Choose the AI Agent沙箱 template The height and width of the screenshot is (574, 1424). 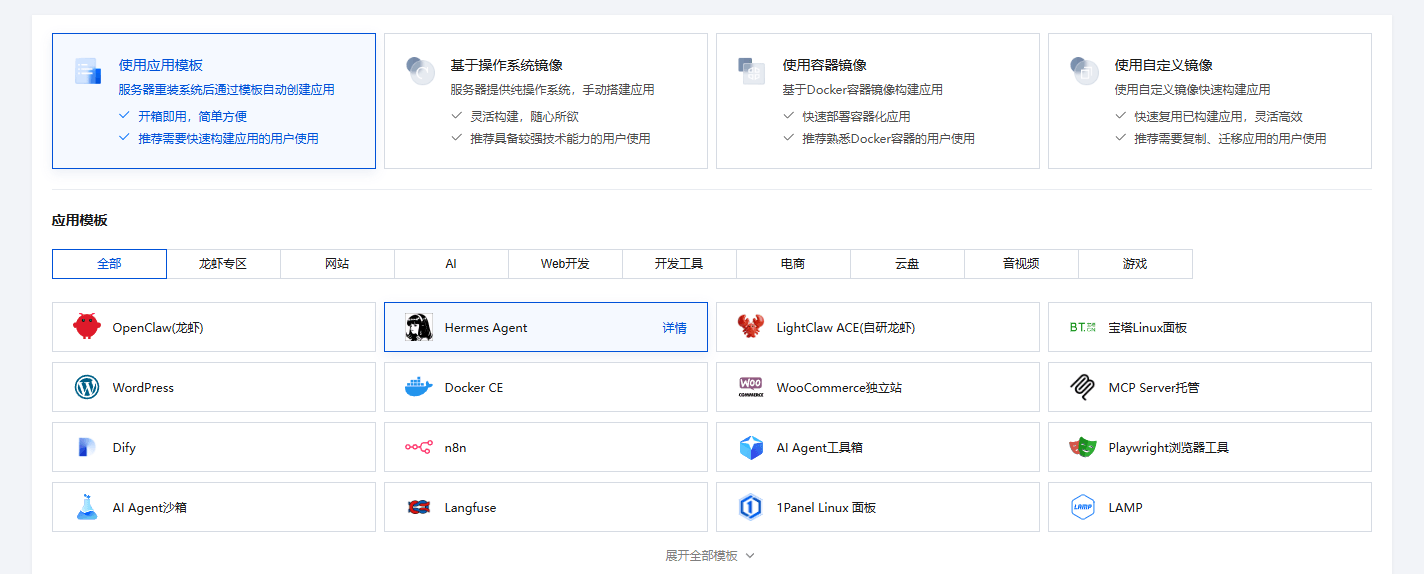click(214, 507)
